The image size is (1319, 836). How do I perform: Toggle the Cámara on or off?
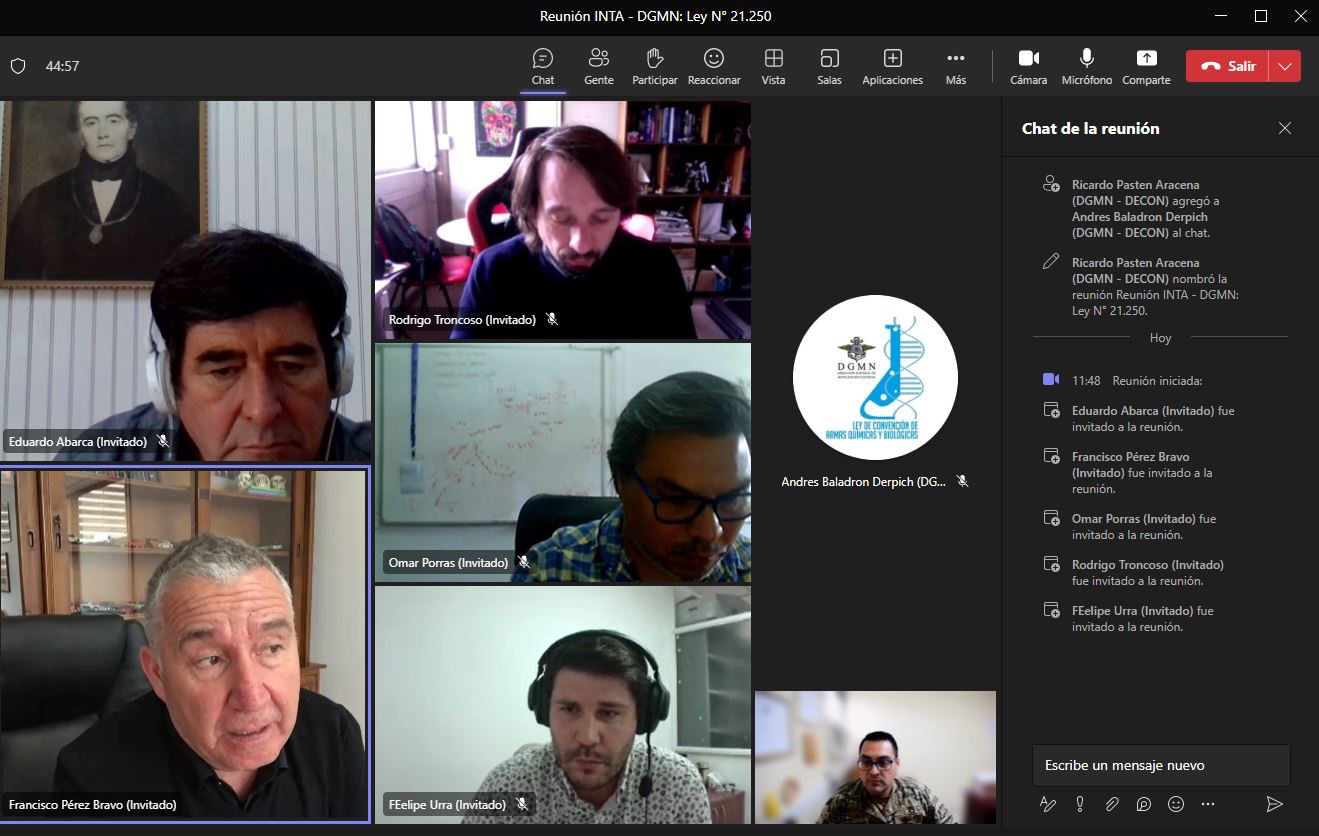click(1028, 66)
